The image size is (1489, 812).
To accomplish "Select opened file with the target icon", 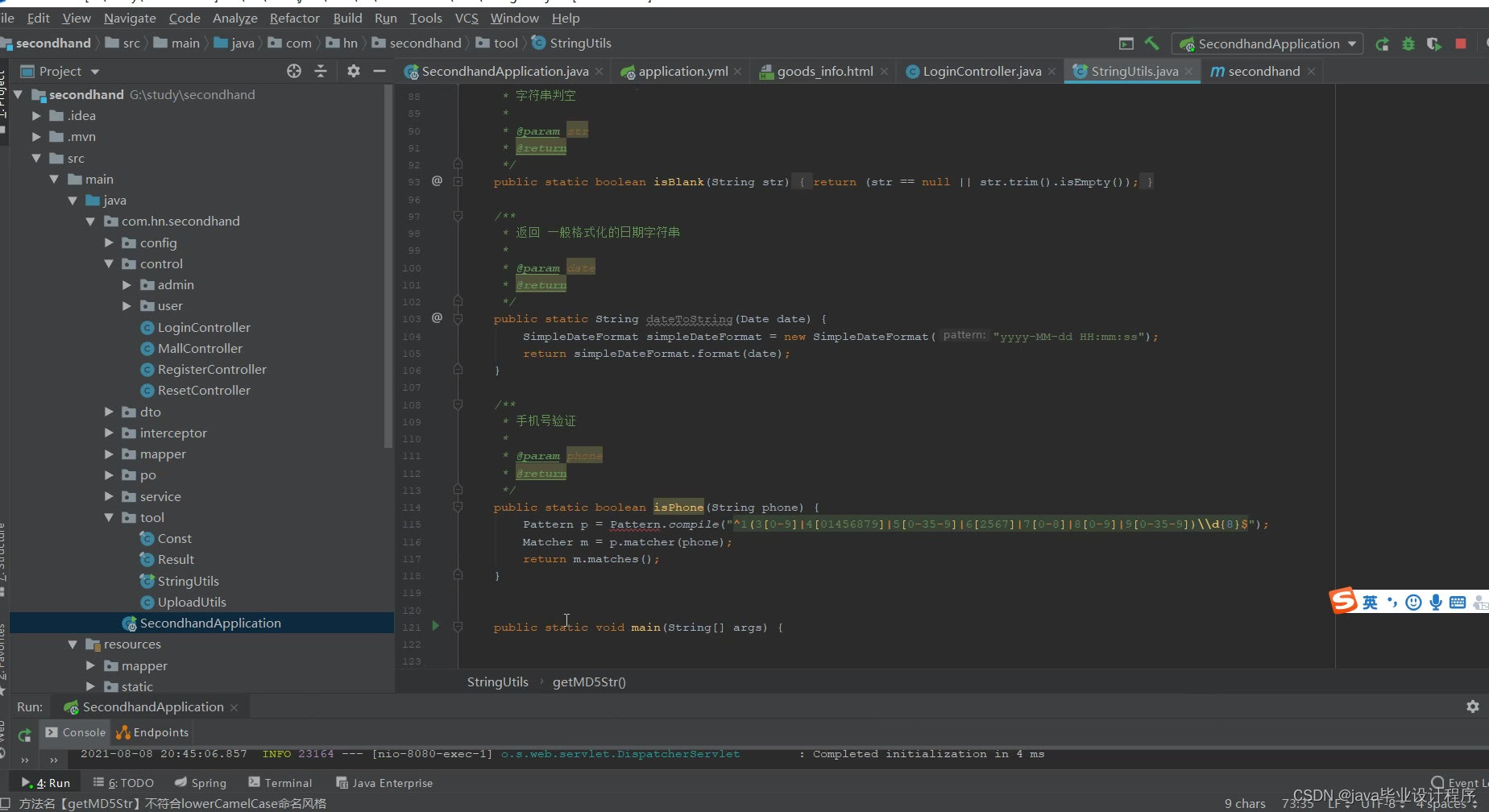I will tap(294, 71).
